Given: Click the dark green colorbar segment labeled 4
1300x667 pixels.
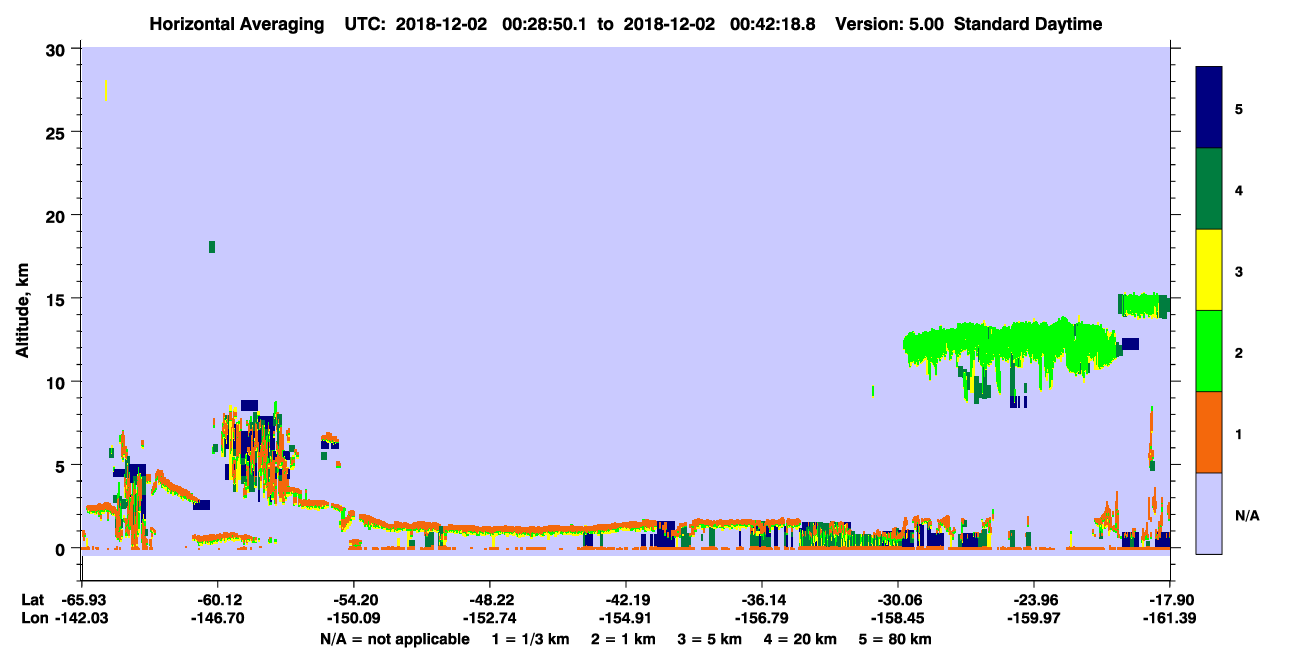Looking at the screenshot, I should point(1209,189).
